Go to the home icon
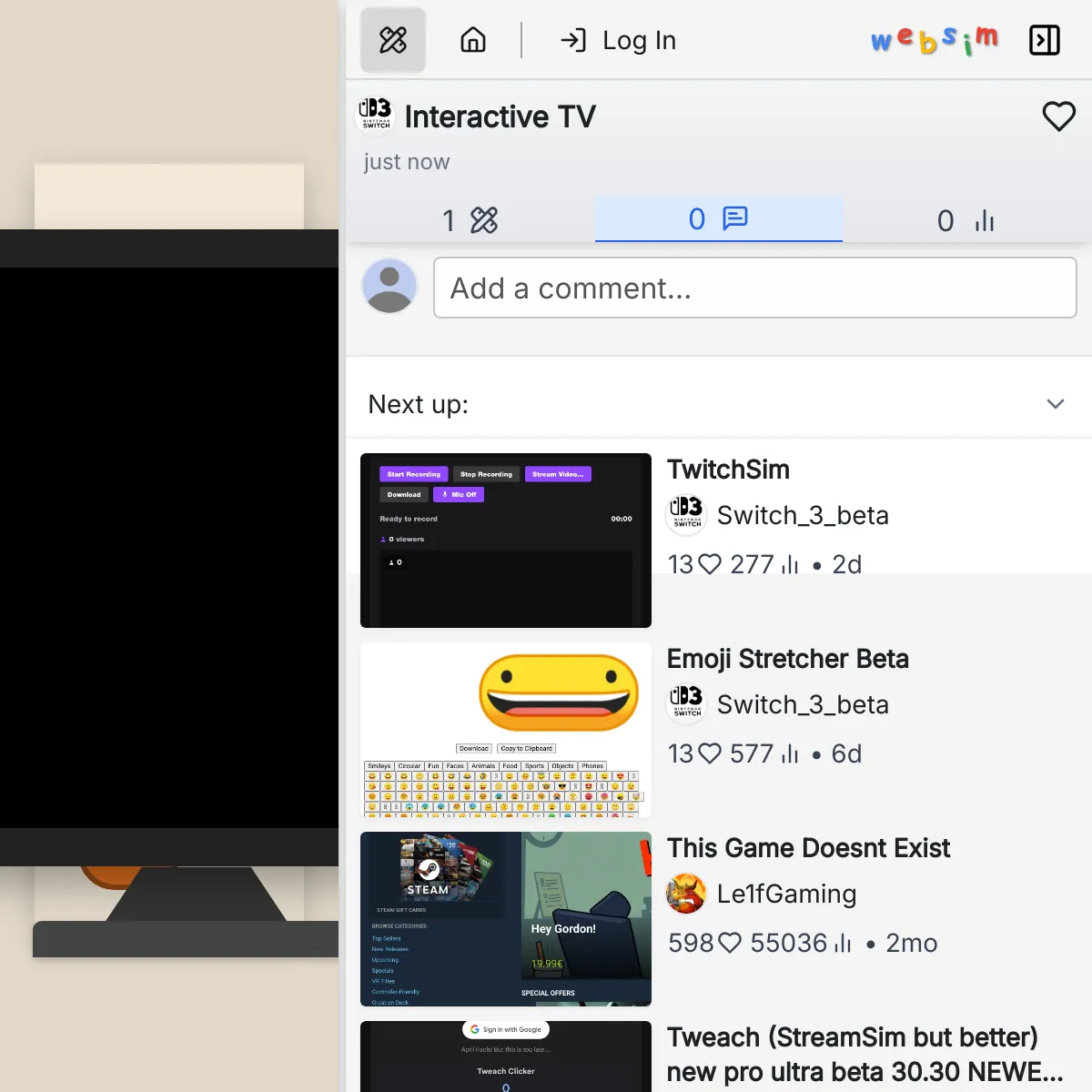The width and height of the screenshot is (1092, 1092). [x=473, y=40]
